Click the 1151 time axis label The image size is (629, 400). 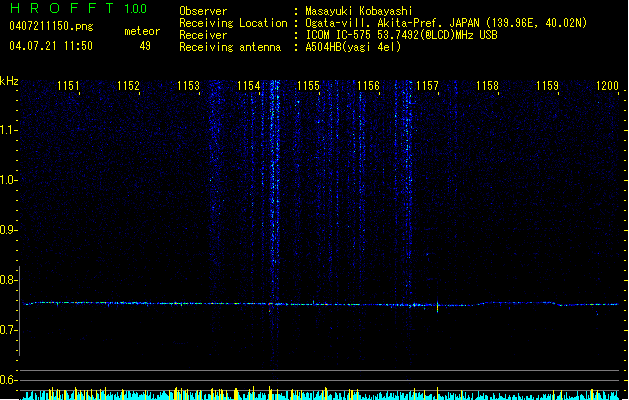[69, 86]
